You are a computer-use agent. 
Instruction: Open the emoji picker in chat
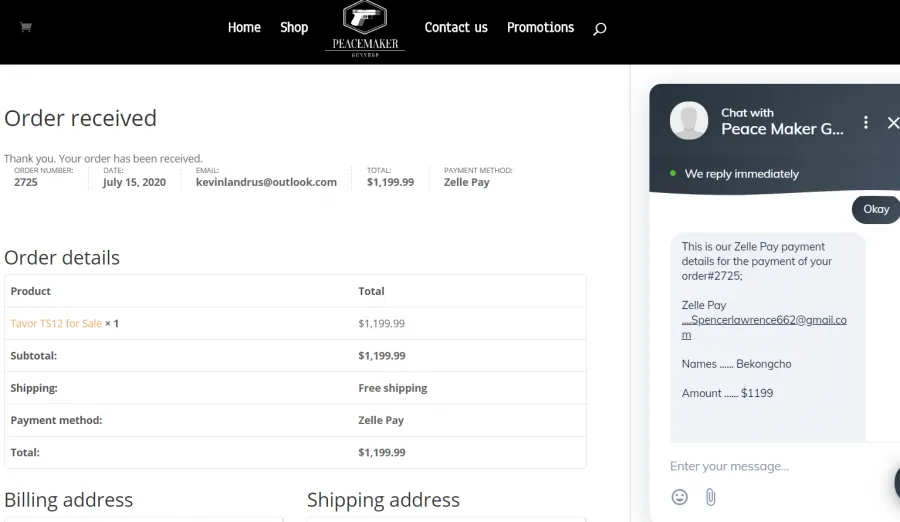(x=680, y=497)
